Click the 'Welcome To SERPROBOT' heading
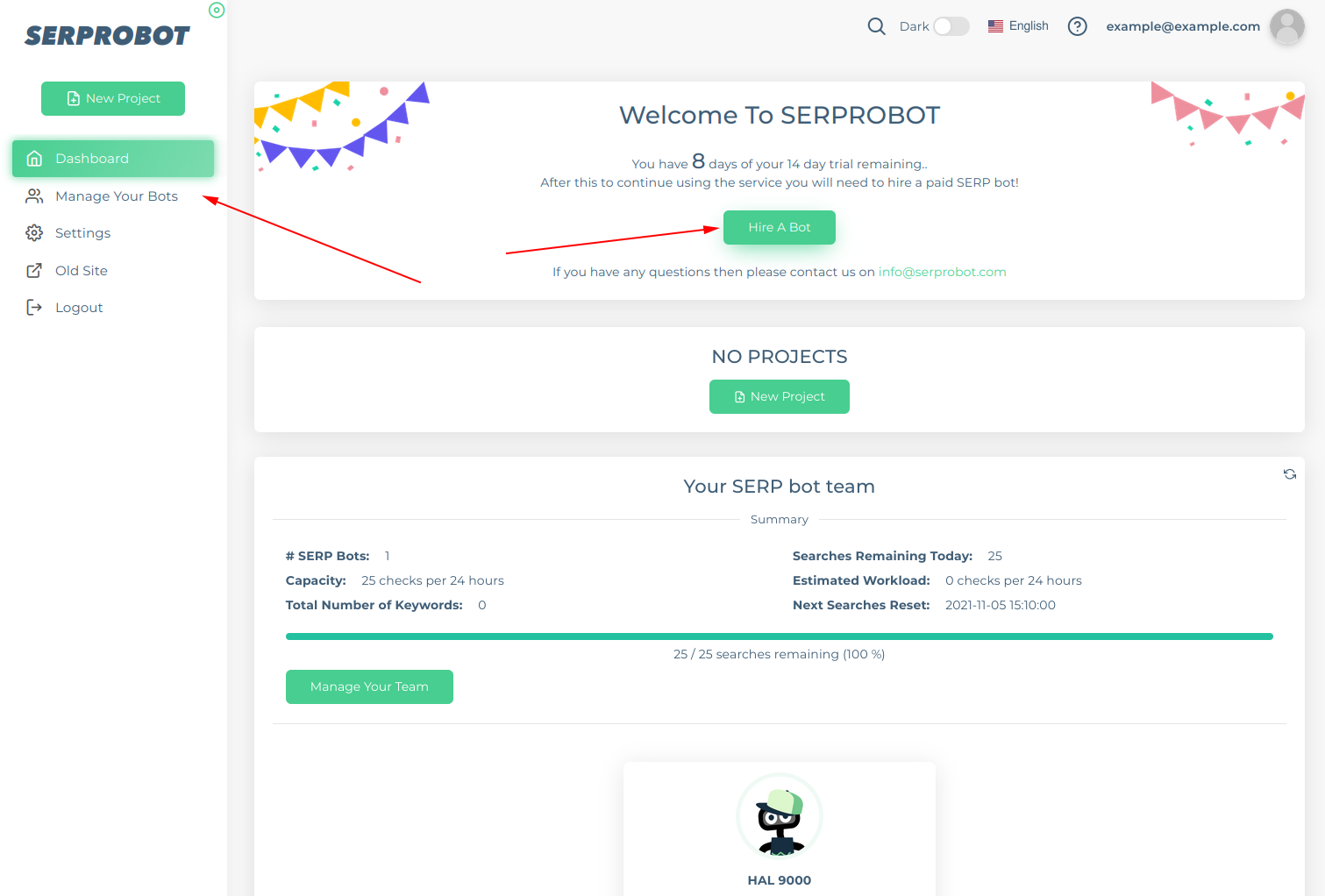This screenshot has width=1325, height=896. tap(780, 115)
